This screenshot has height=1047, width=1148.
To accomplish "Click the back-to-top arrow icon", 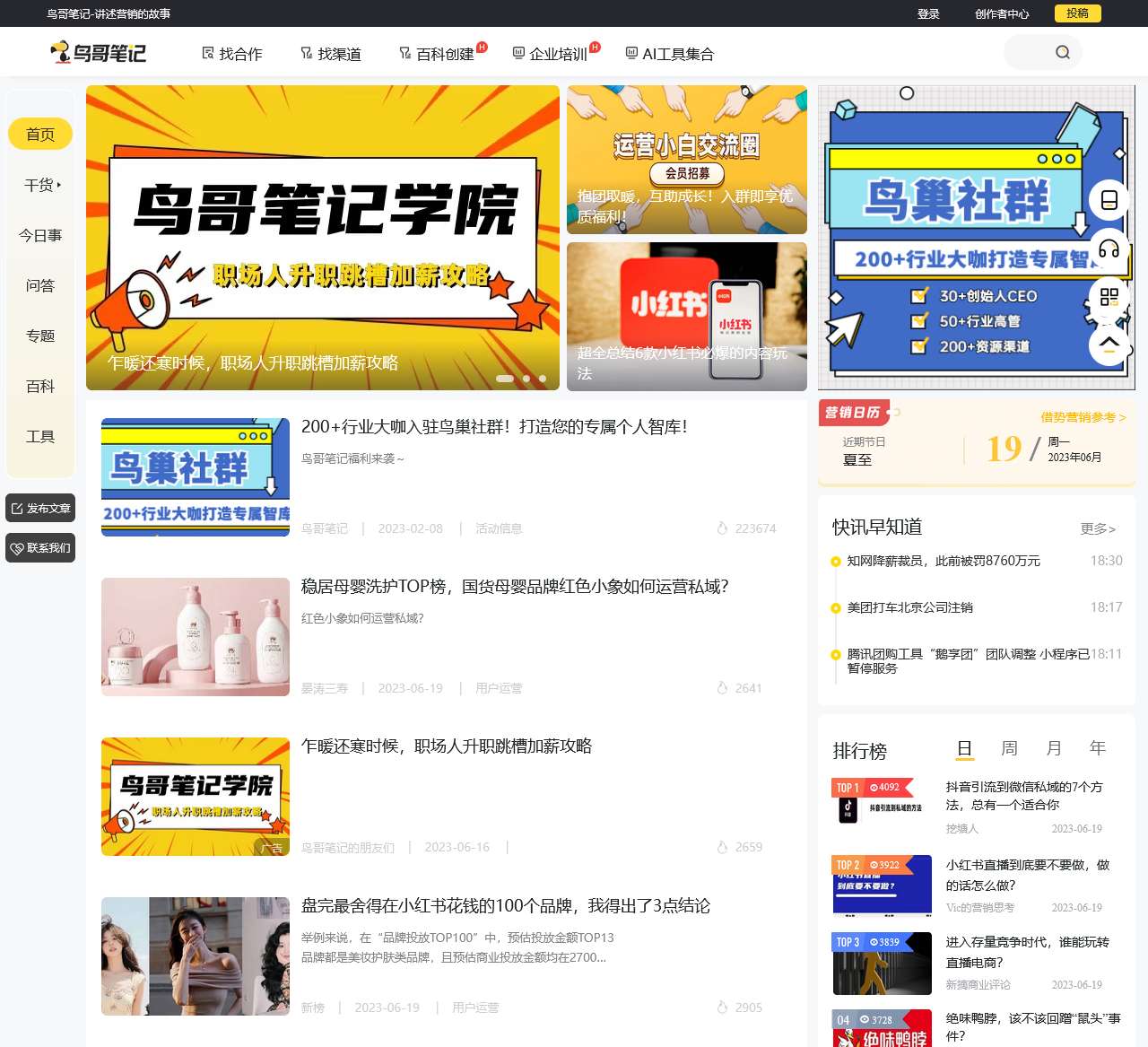I will (1109, 344).
